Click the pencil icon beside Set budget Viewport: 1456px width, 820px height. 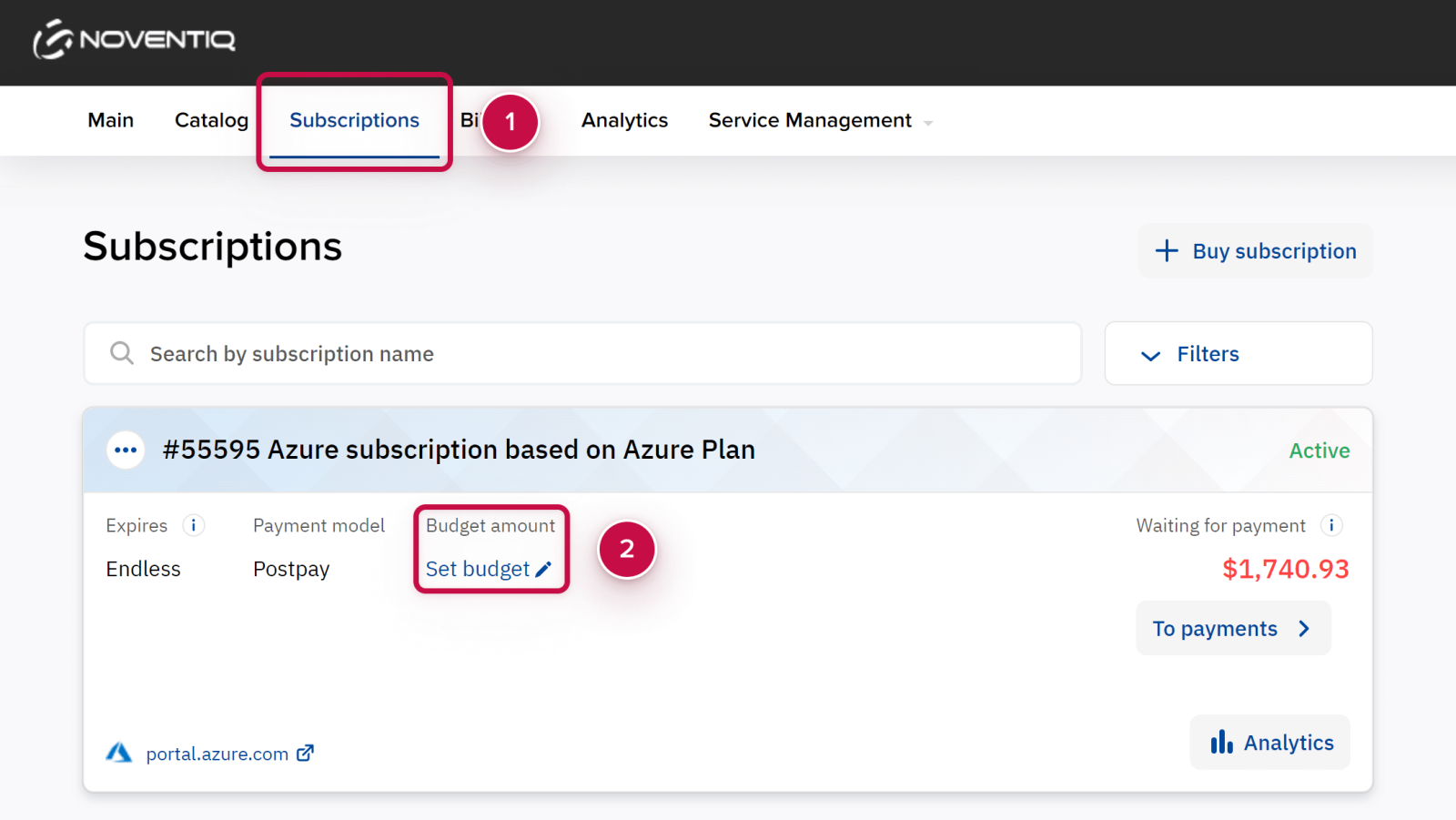click(x=543, y=570)
